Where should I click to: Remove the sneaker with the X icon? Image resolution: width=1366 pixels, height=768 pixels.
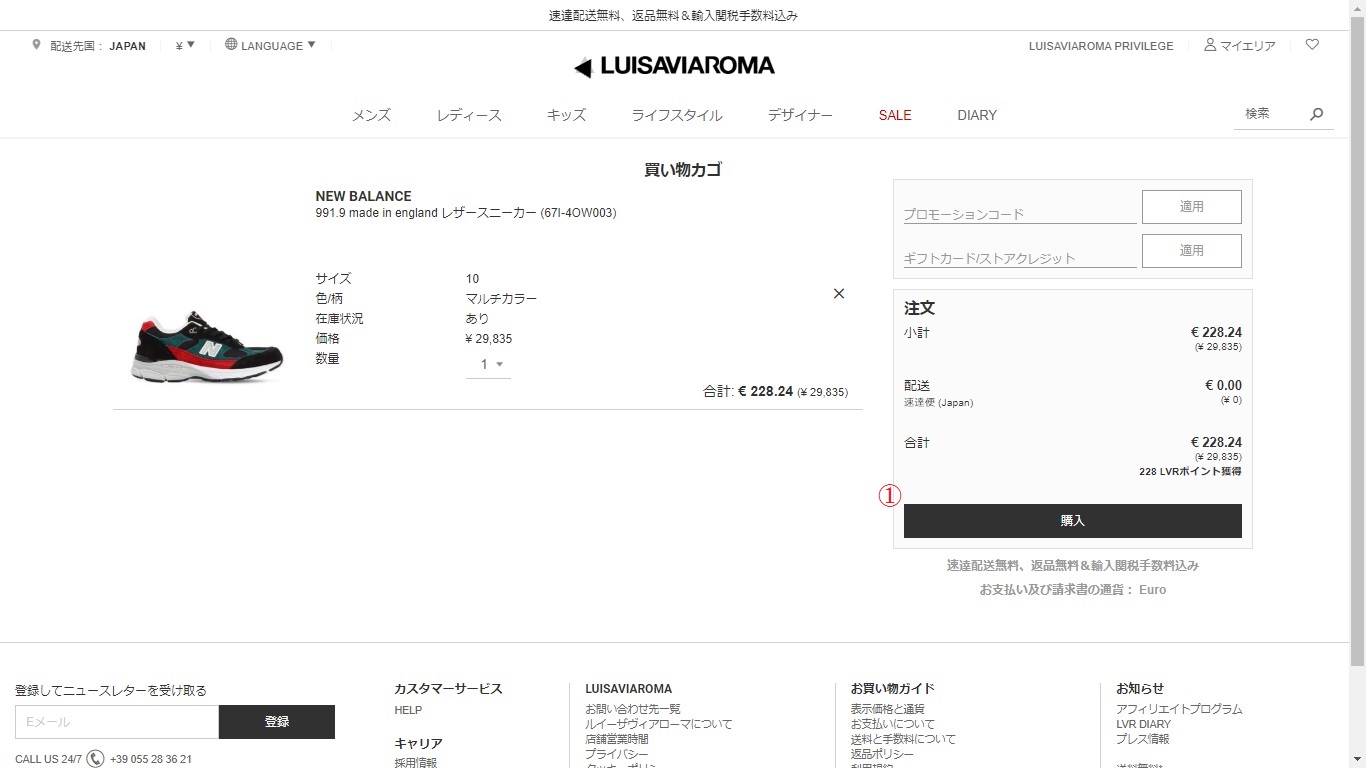[839, 294]
